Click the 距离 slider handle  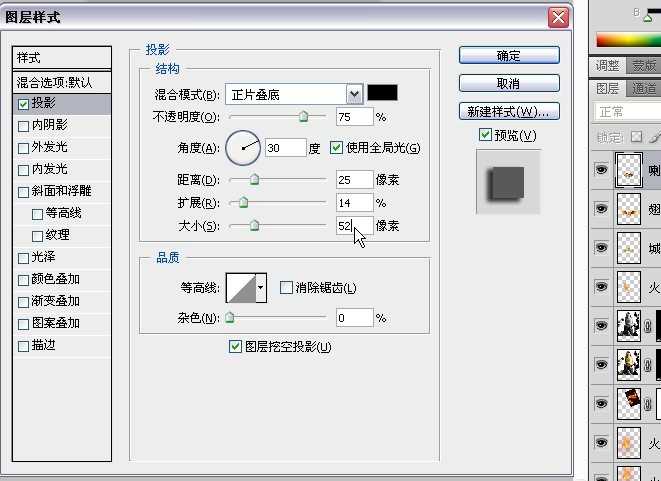pyautogui.click(x=254, y=180)
